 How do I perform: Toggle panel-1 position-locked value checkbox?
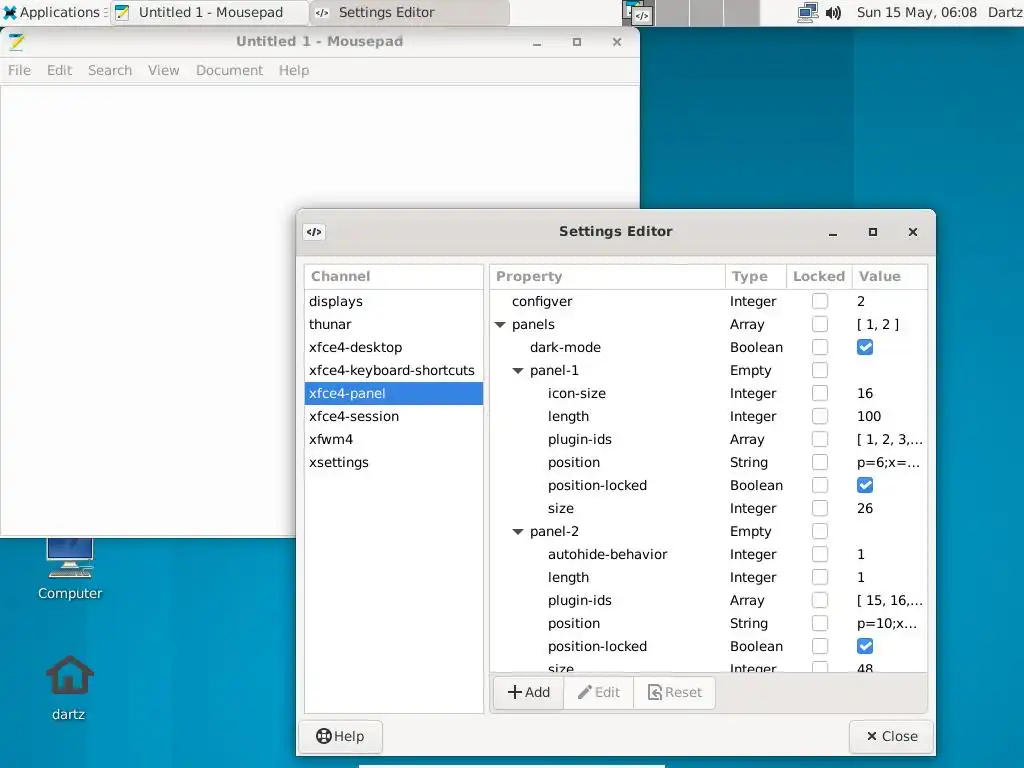(865, 485)
